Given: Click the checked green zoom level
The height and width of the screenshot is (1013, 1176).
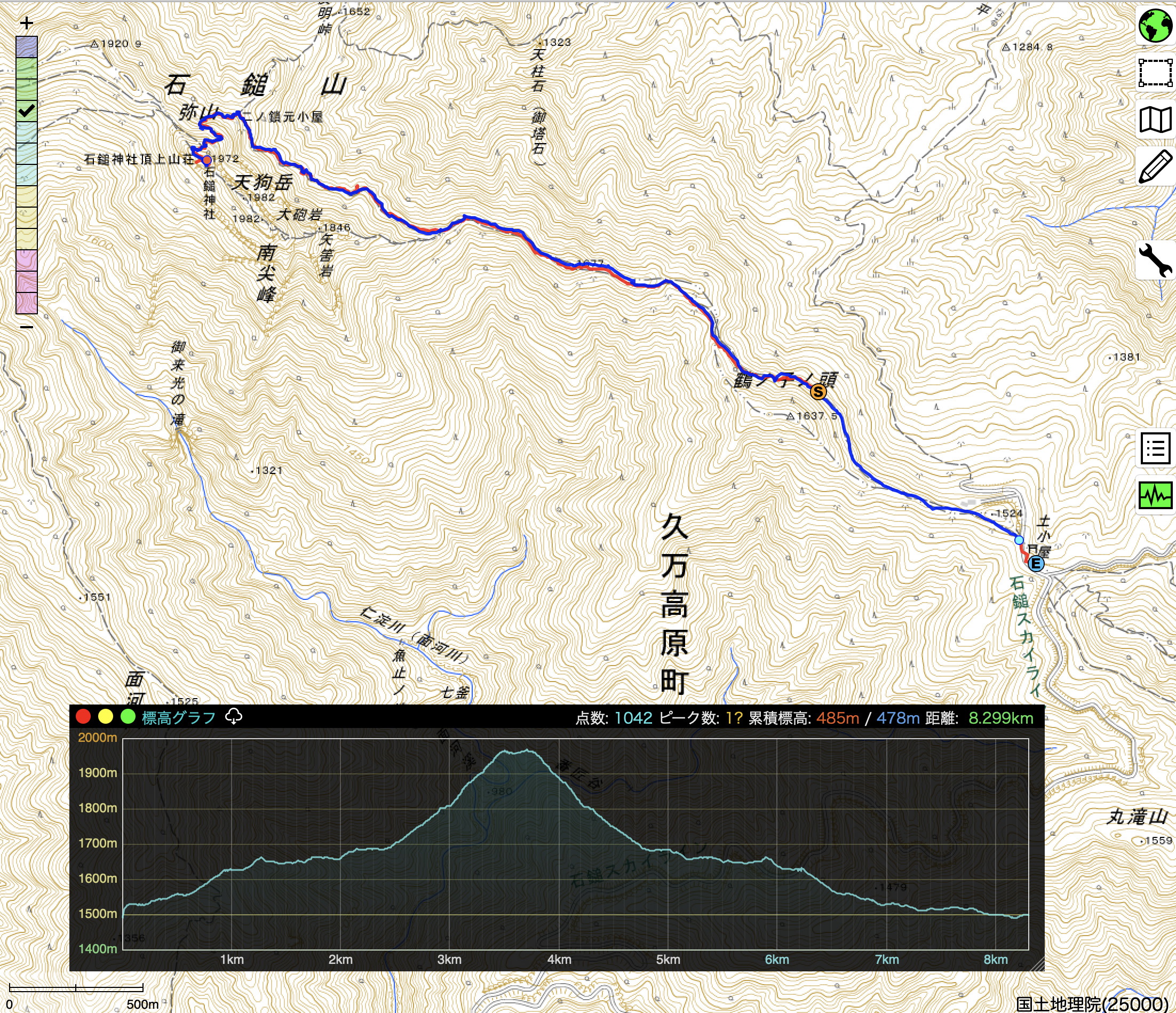Looking at the screenshot, I should (26, 110).
